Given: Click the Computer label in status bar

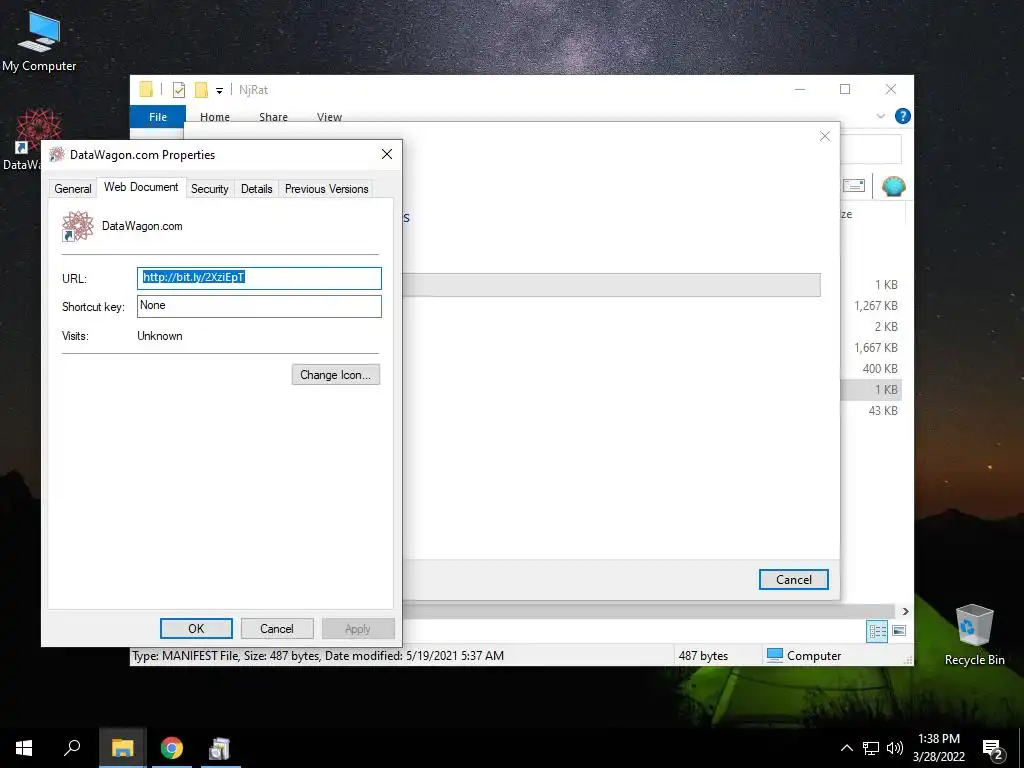Looking at the screenshot, I should coord(814,656).
